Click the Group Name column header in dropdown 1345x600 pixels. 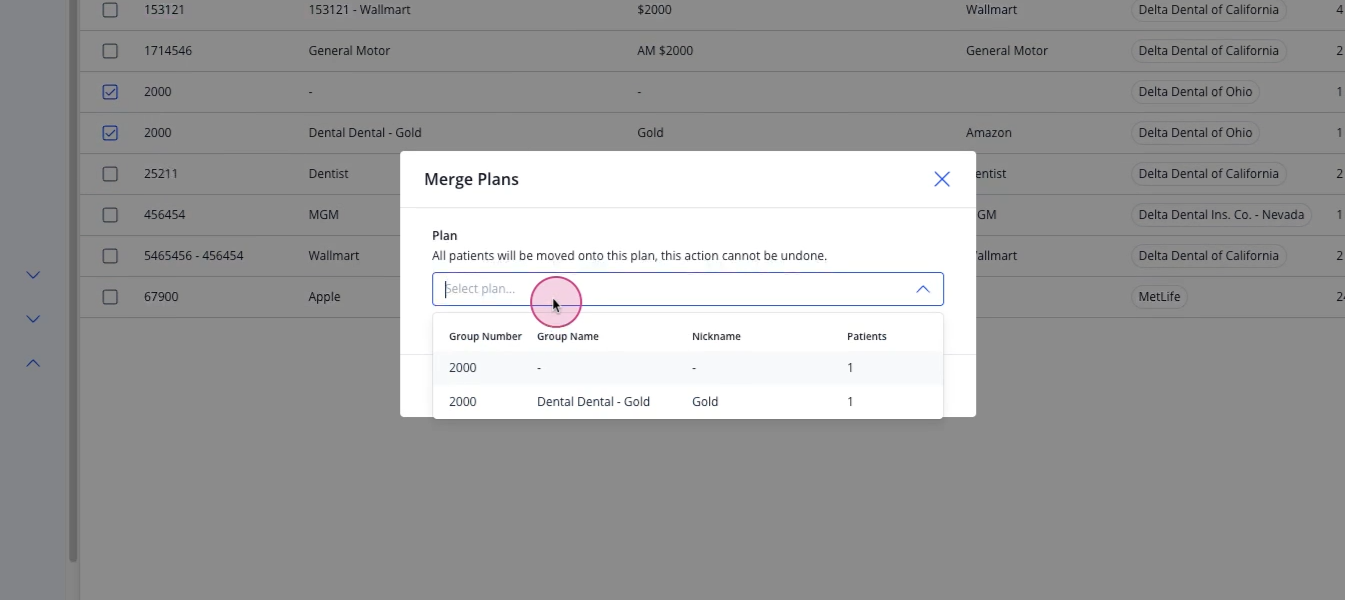click(x=568, y=337)
